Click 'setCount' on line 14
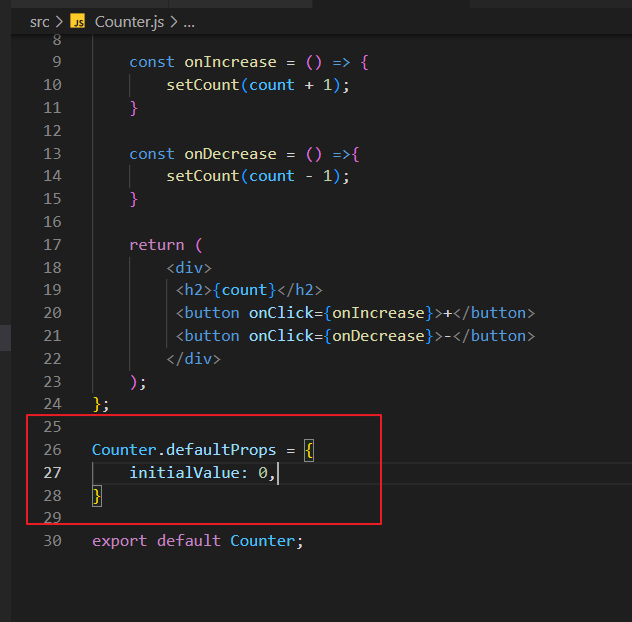The width and height of the screenshot is (632, 622). (203, 176)
